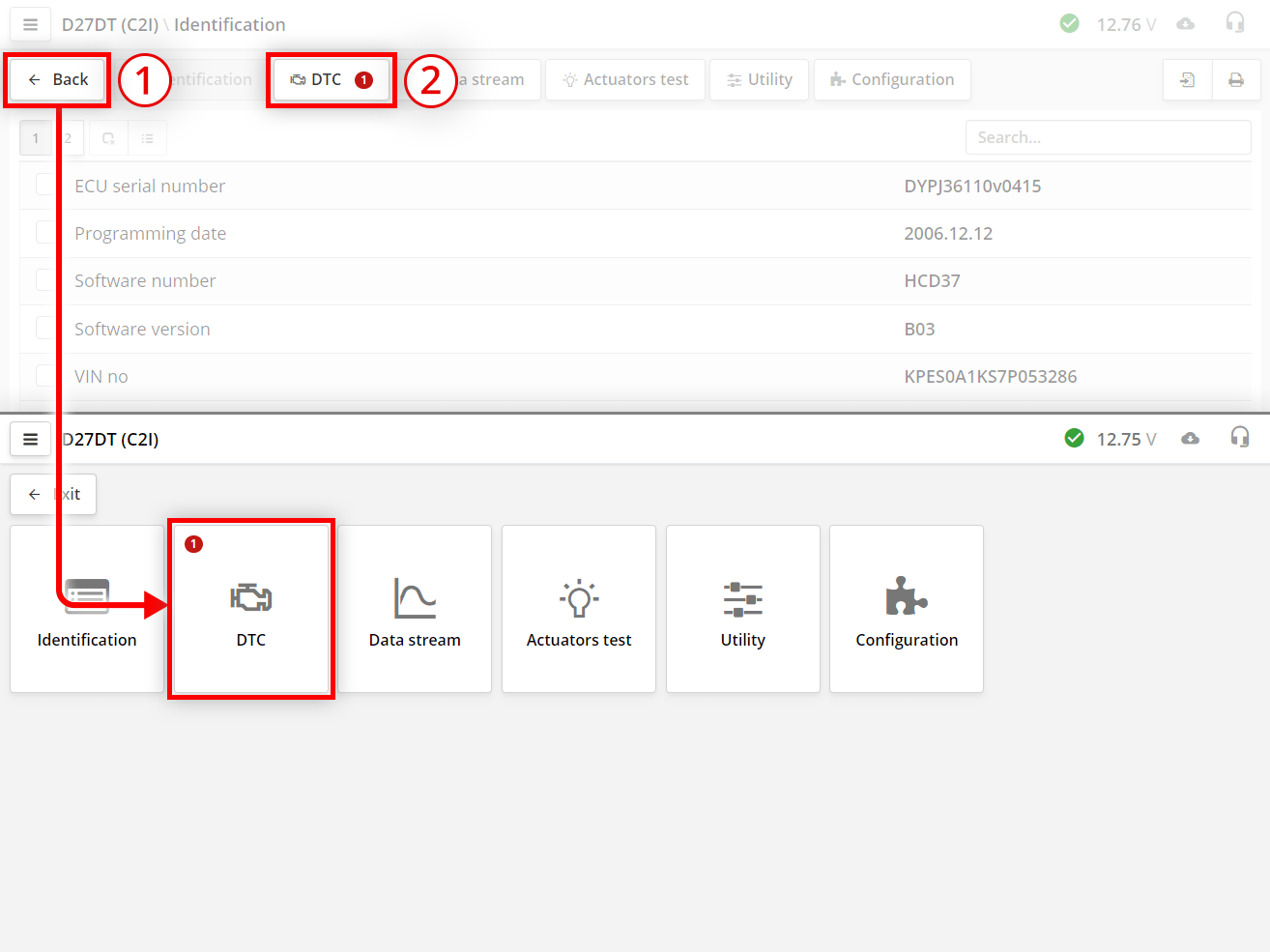Toggle the select-all list icon
The image size is (1270, 952).
(148, 137)
